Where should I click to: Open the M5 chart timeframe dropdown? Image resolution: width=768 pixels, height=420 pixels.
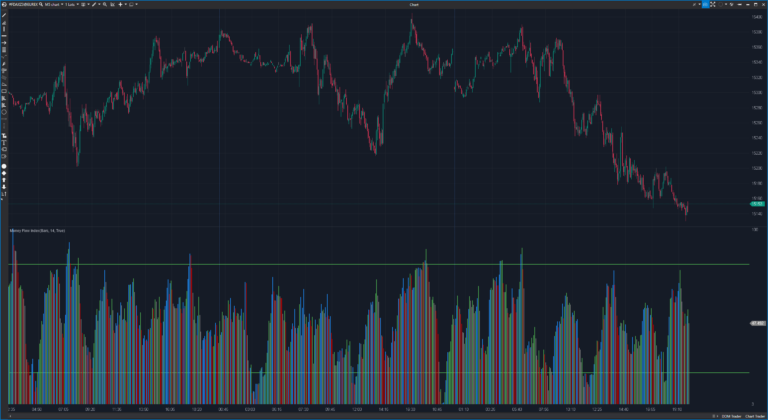tap(55, 4)
